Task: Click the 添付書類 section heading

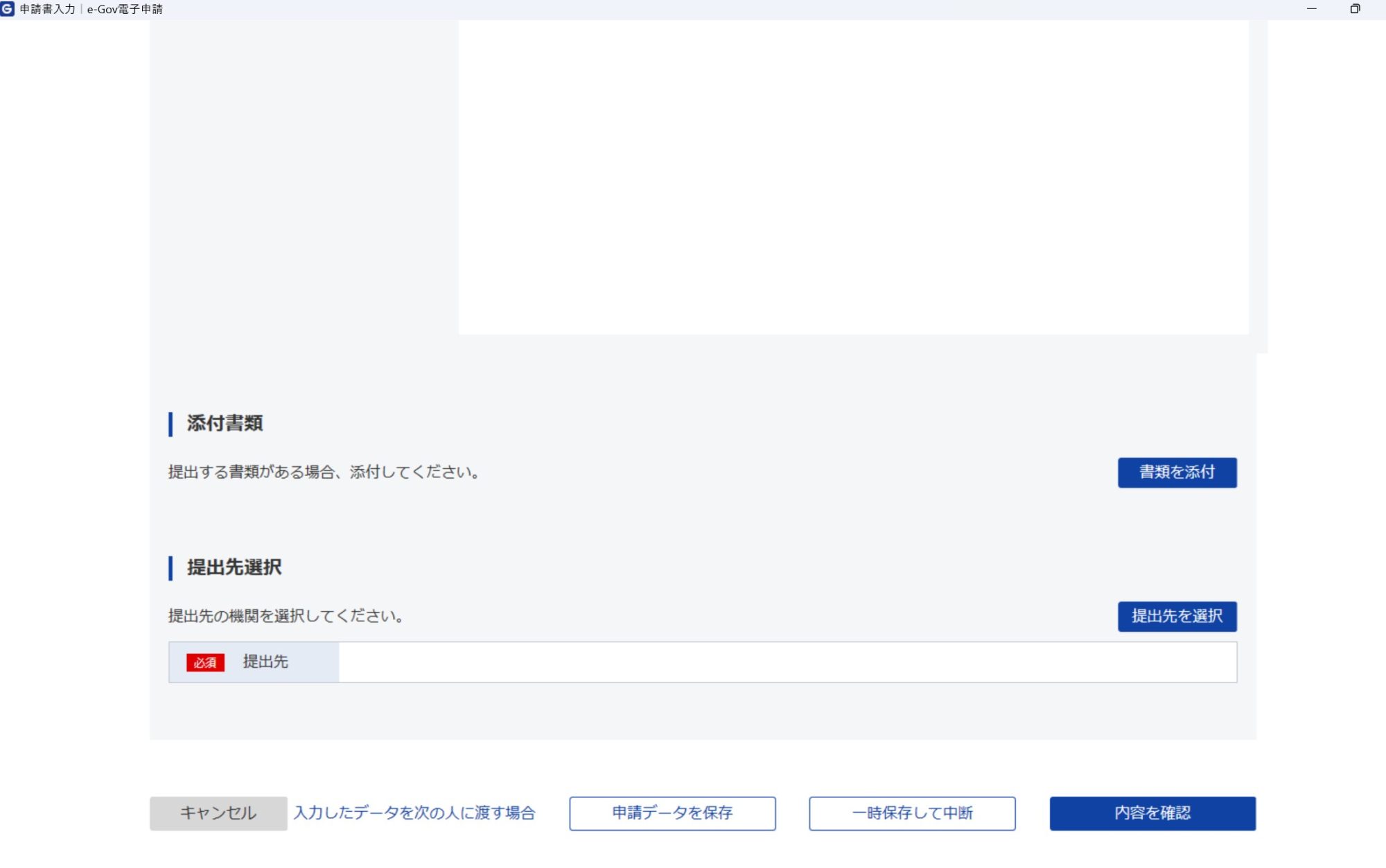Action: point(225,423)
